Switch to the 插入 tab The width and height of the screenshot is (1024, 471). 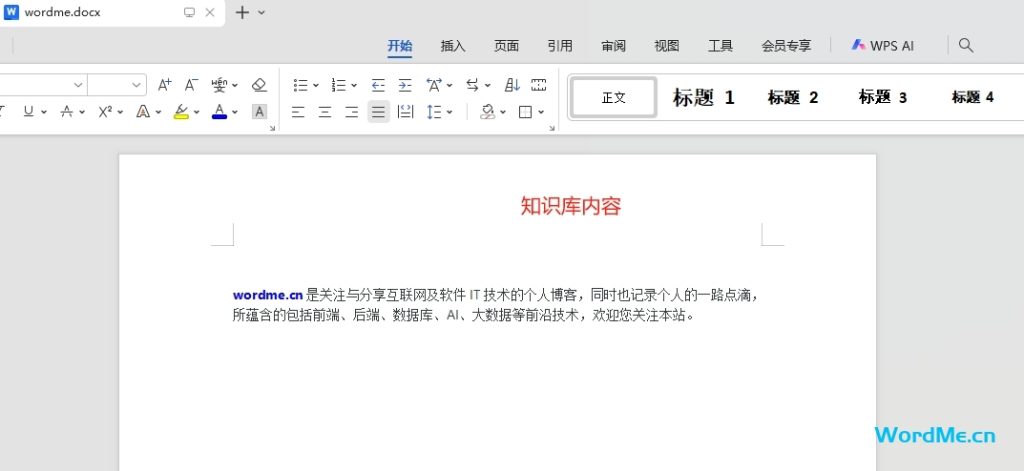point(453,46)
